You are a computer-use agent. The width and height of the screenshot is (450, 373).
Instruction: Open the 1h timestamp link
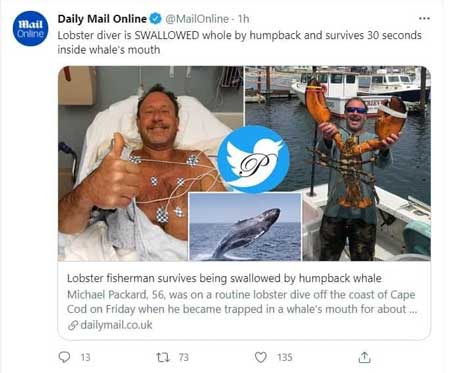click(243, 19)
